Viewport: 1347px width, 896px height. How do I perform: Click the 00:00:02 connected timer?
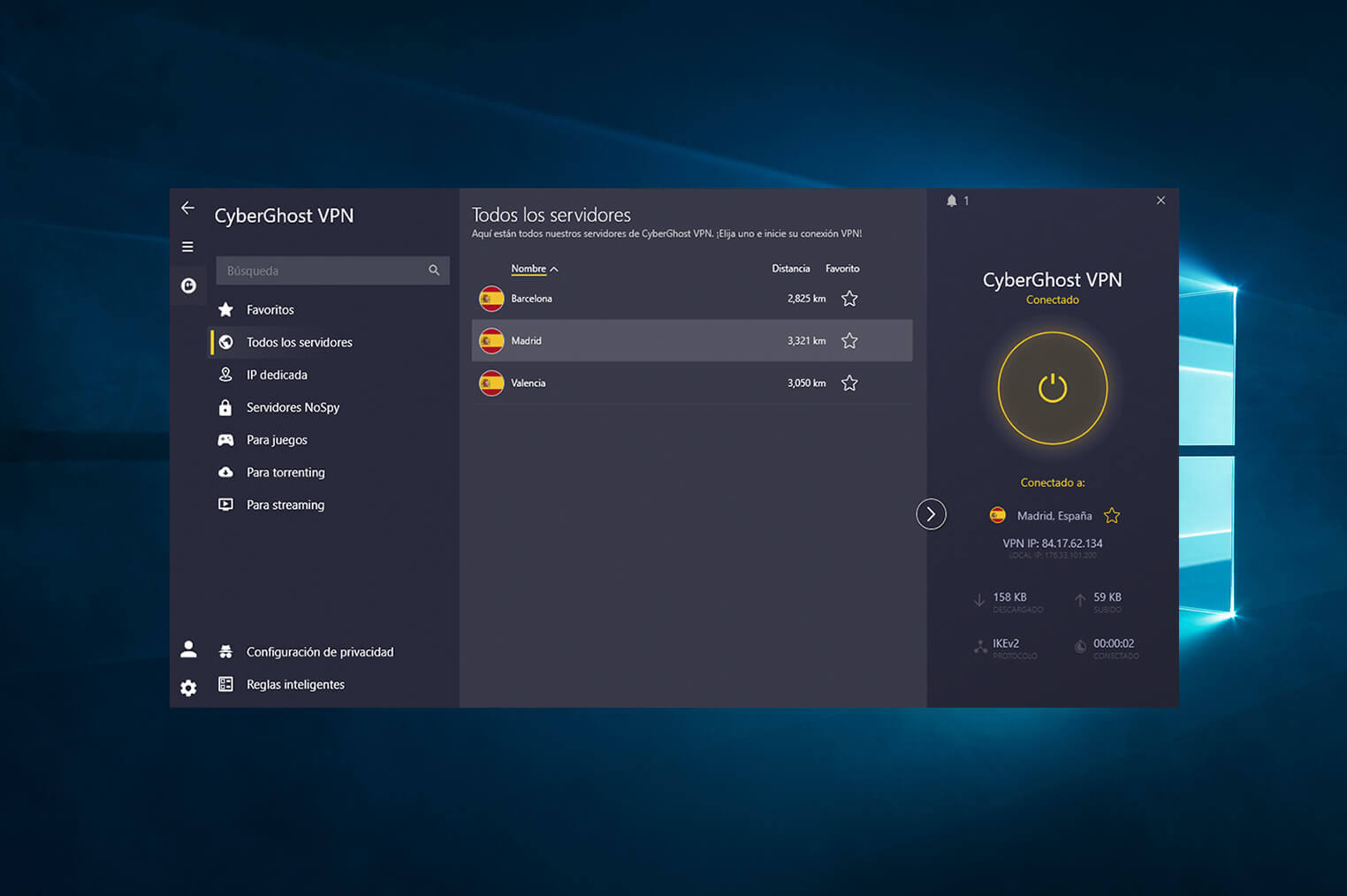tap(1114, 643)
